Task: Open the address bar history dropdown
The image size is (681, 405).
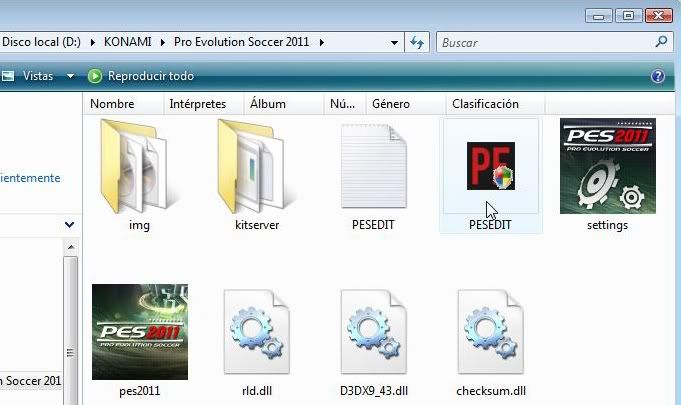Action: coord(394,43)
